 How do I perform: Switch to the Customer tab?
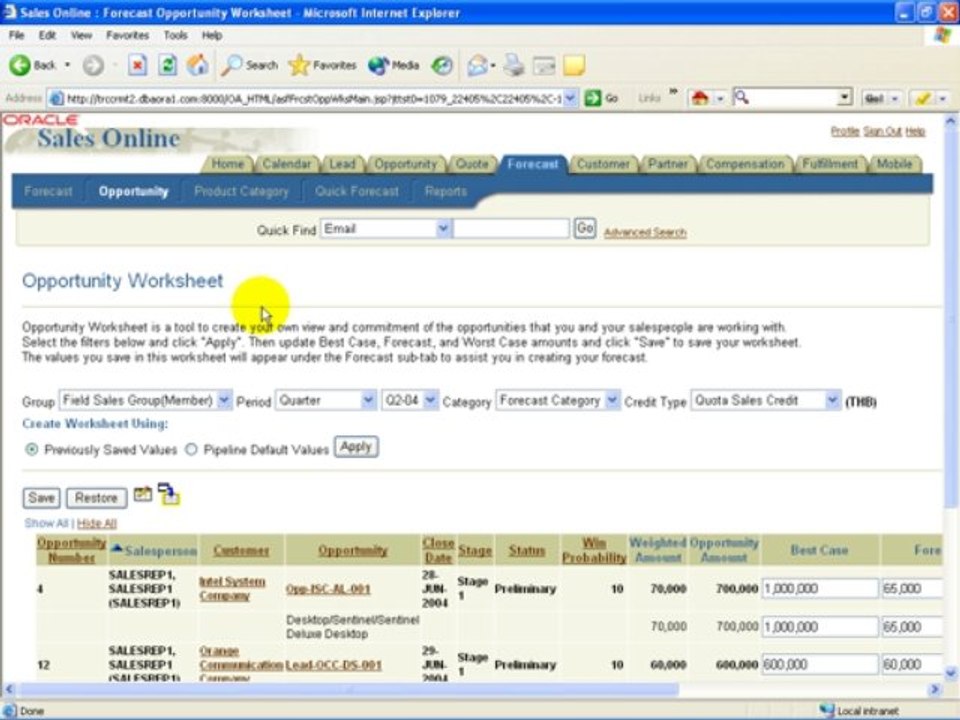pos(603,164)
